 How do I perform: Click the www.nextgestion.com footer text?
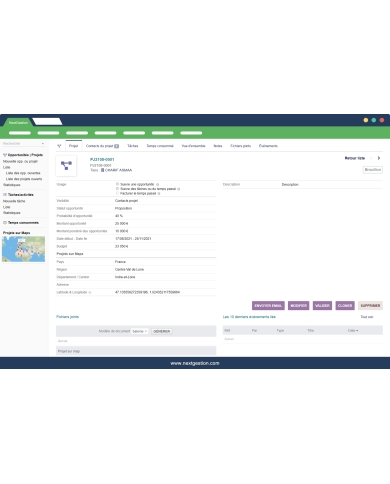(195, 363)
